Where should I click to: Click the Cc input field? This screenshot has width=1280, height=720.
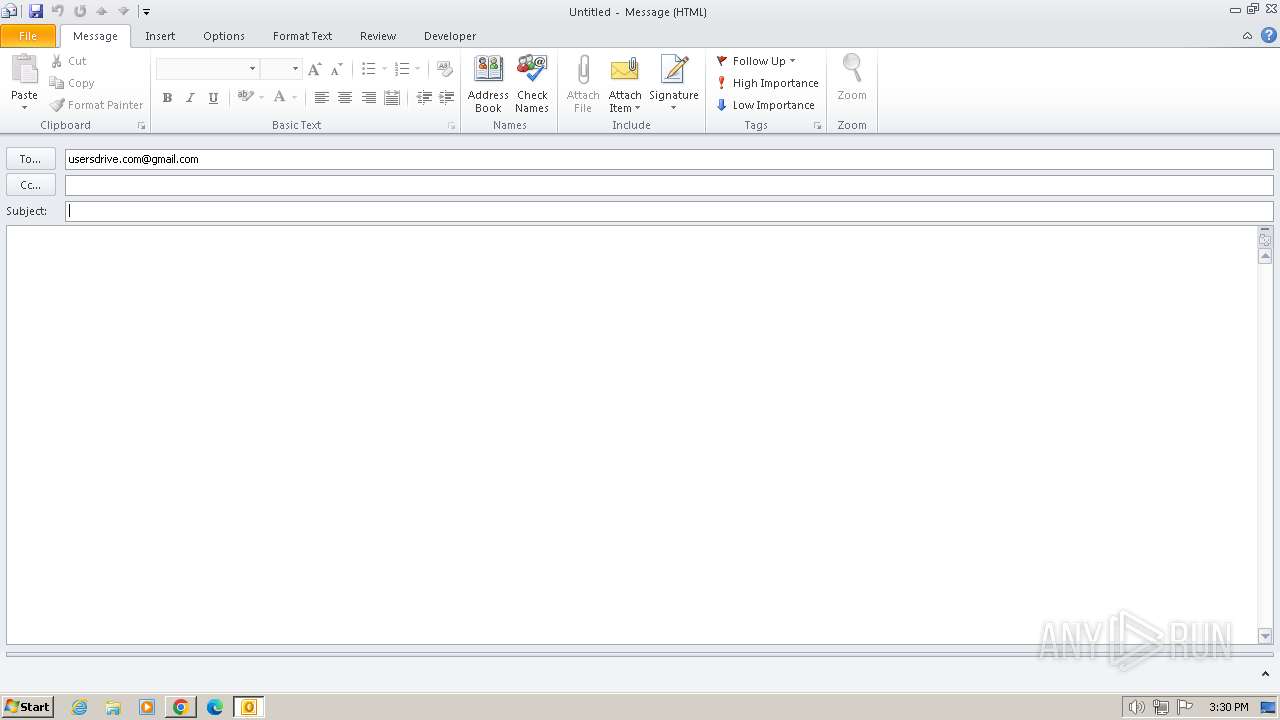669,185
